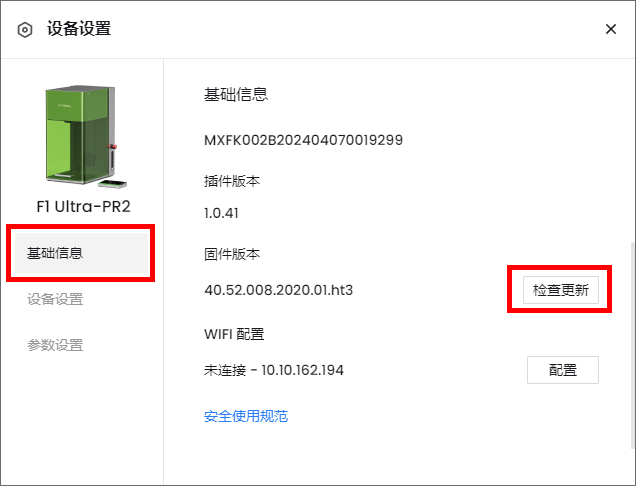The height and width of the screenshot is (486, 636).
Task: Click the 检查更新 button
Action: [x=561, y=290]
